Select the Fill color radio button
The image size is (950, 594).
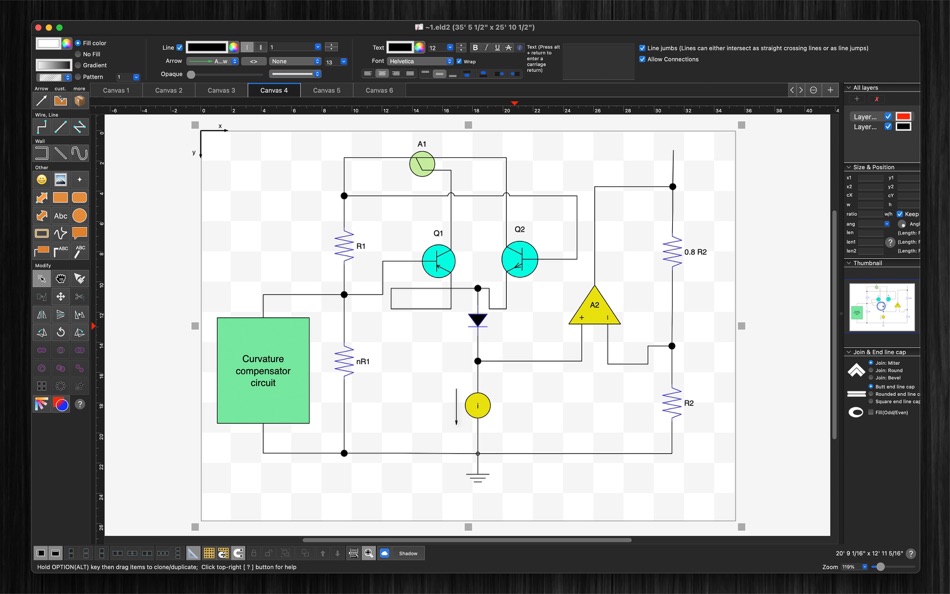coord(78,43)
